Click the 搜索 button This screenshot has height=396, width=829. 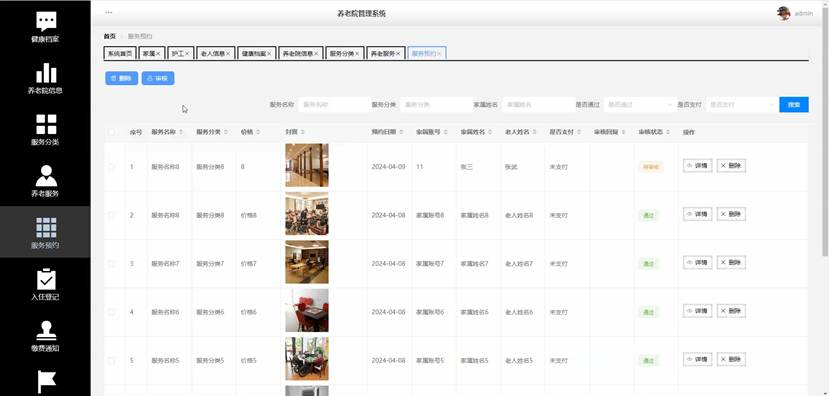point(794,105)
